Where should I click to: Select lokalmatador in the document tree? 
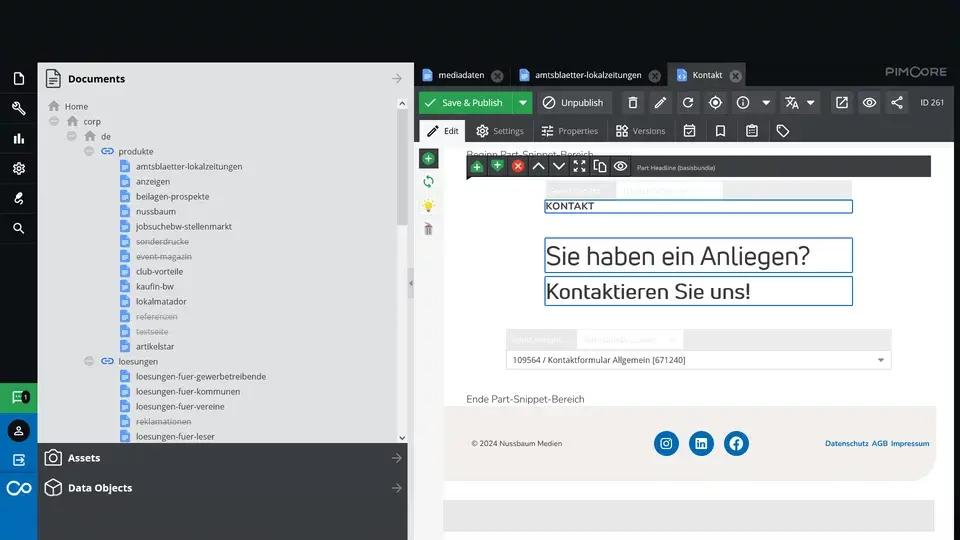(x=161, y=301)
